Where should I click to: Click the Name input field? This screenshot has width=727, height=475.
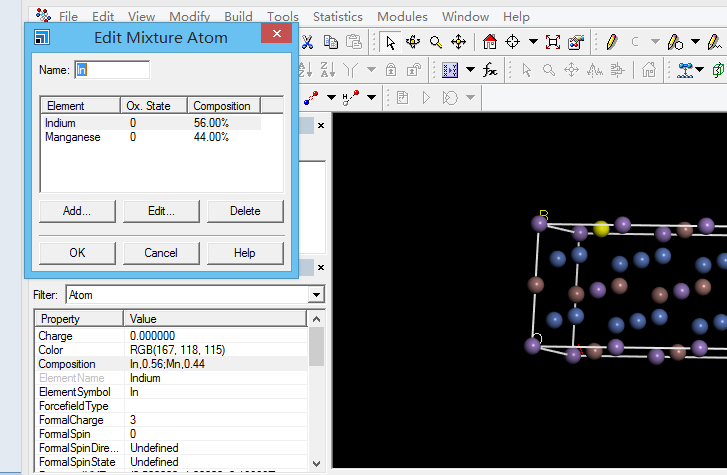[112, 70]
